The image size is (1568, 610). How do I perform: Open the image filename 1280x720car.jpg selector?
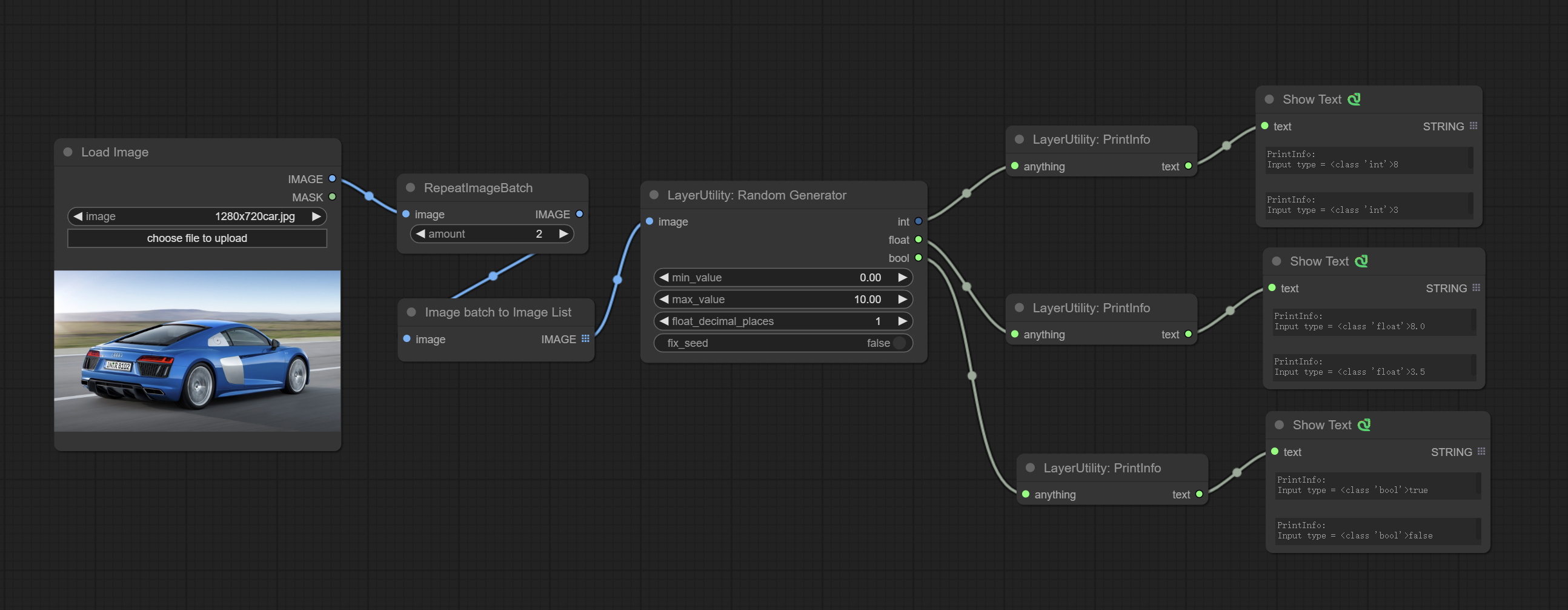(x=254, y=216)
